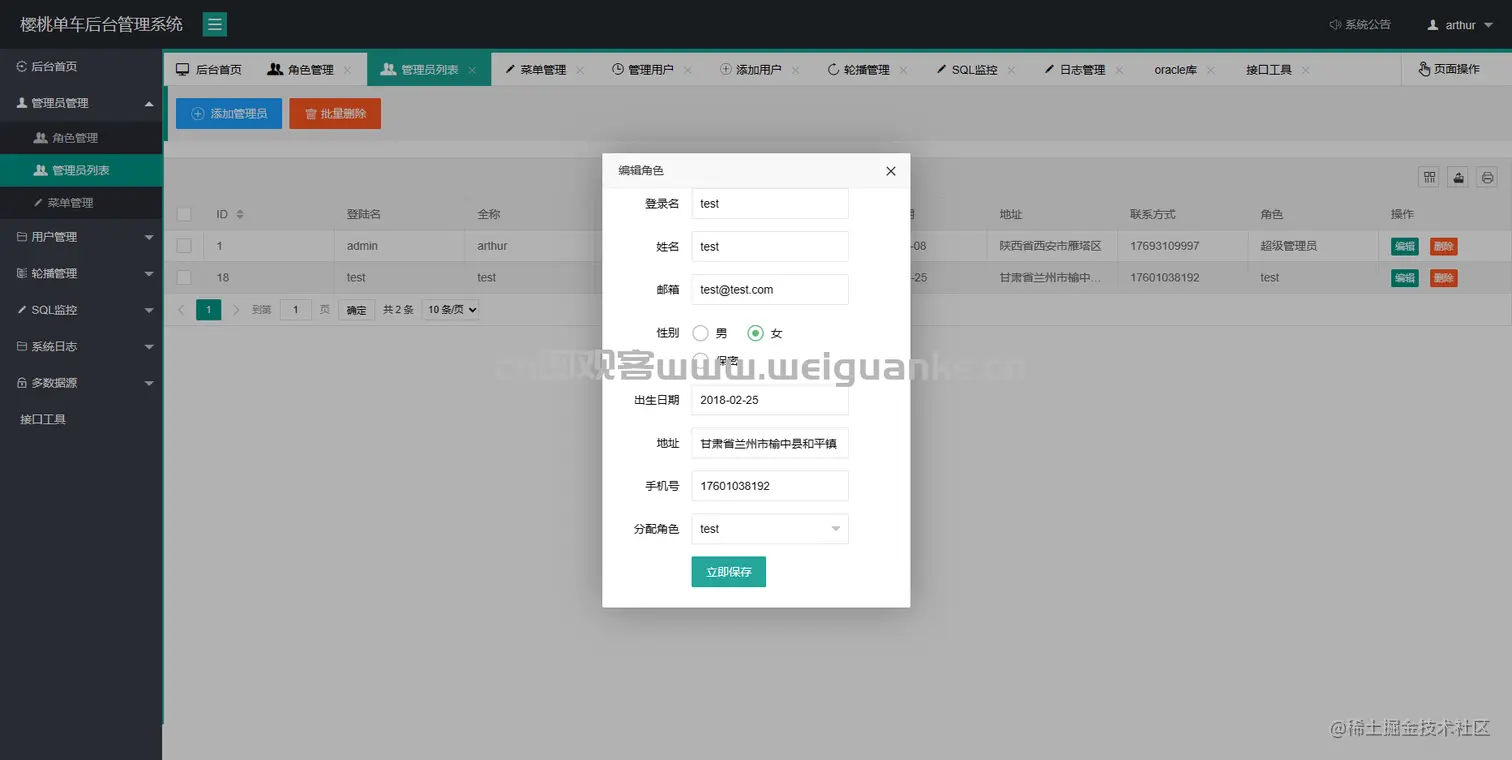Close the 管理员列表 tab
Viewport: 1512px width, 760px height.
coord(472,70)
